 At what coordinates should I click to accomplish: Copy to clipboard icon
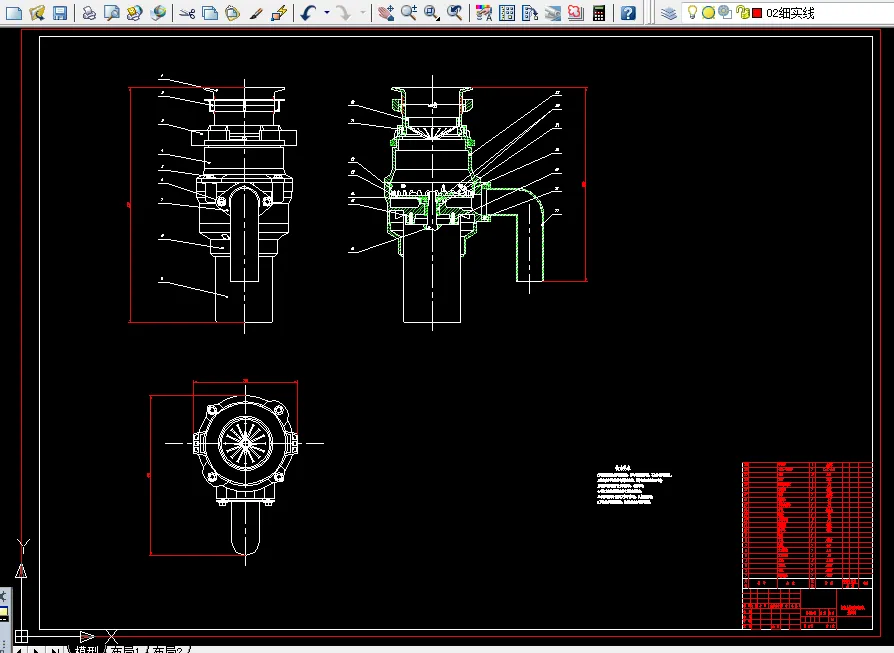(x=210, y=13)
